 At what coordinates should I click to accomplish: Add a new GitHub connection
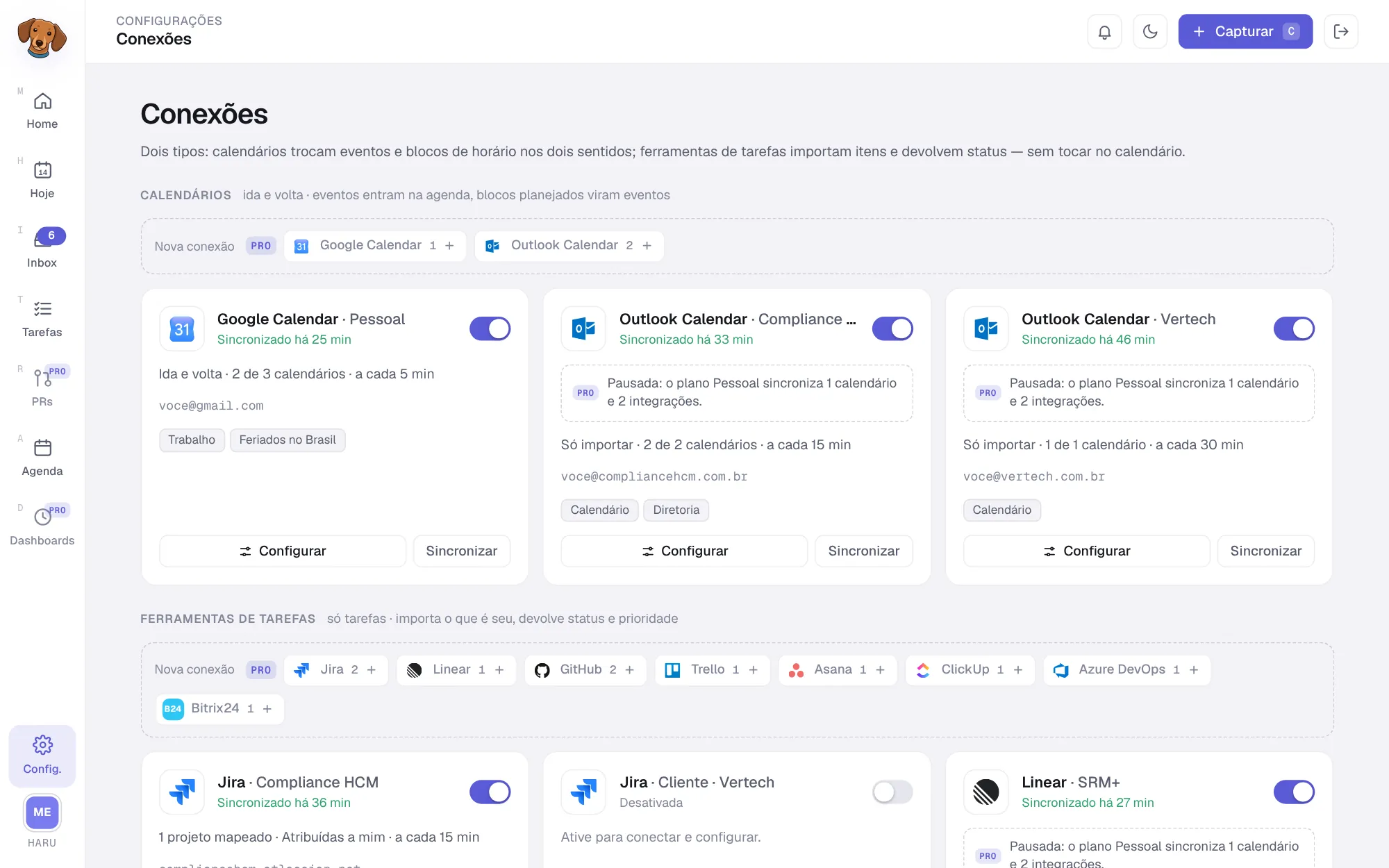point(585,670)
